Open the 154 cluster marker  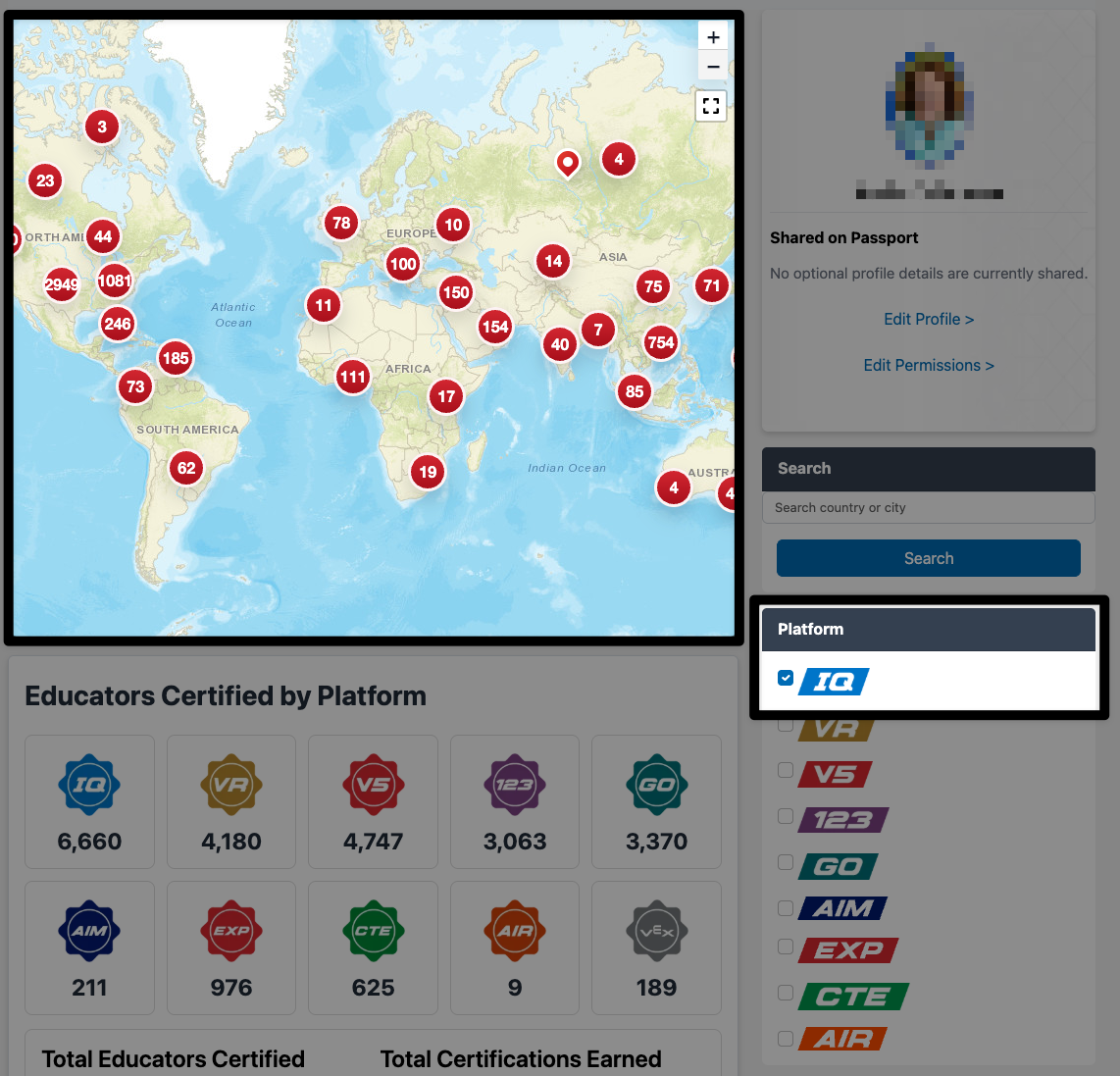[x=495, y=328]
